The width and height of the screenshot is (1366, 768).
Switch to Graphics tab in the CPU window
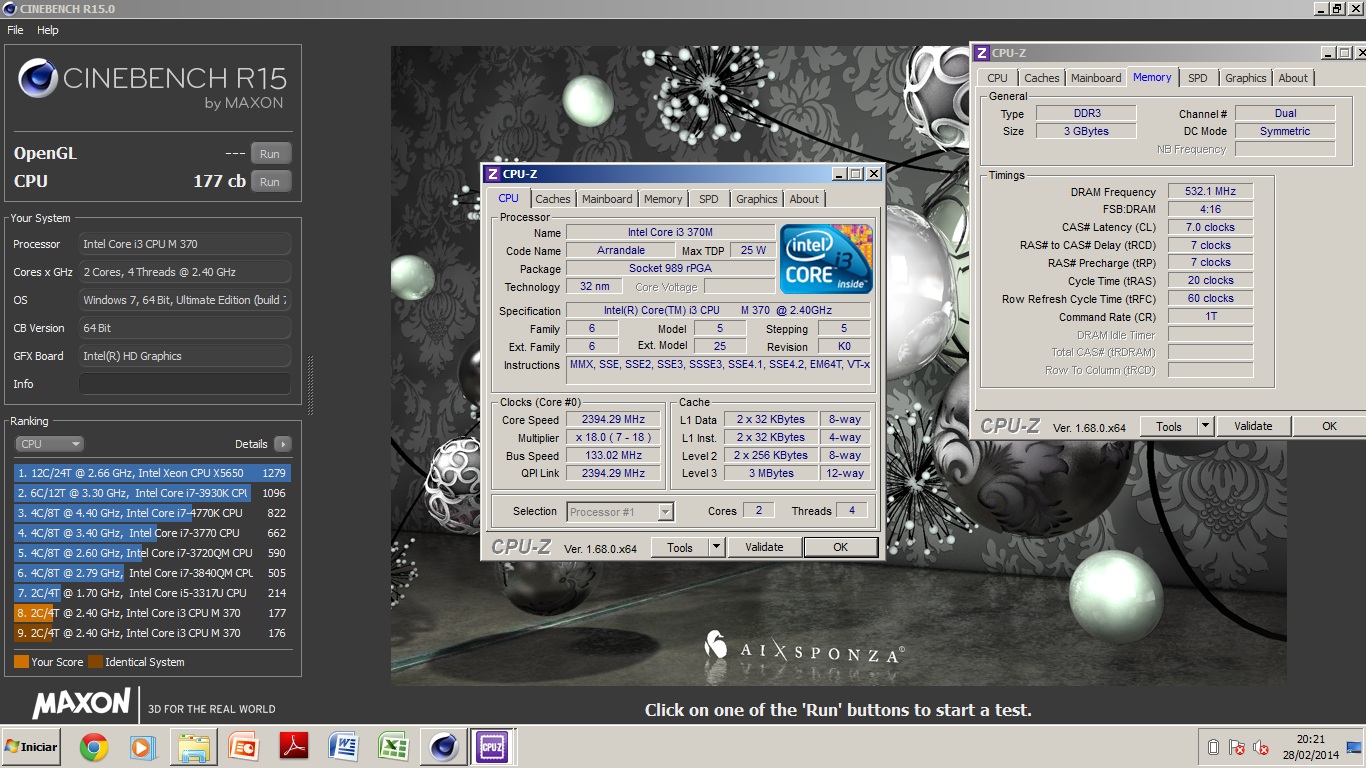757,199
